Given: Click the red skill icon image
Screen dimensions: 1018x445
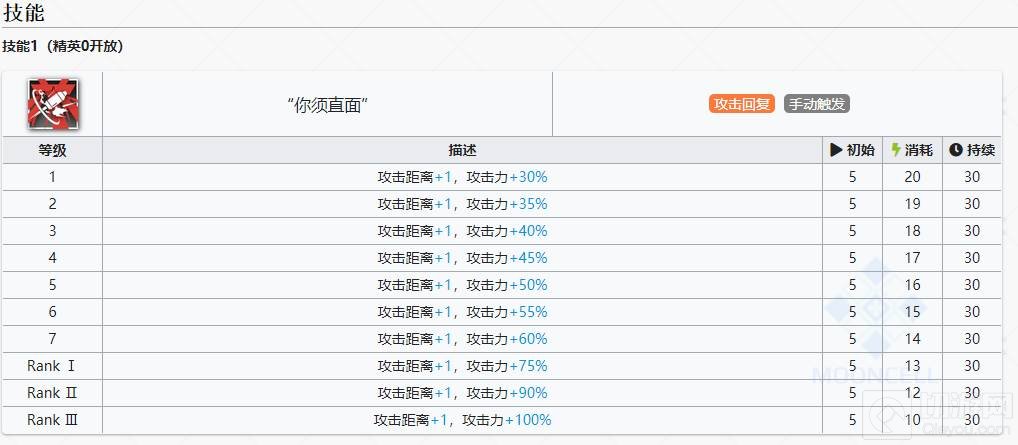Looking at the screenshot, I should (52, 104).
